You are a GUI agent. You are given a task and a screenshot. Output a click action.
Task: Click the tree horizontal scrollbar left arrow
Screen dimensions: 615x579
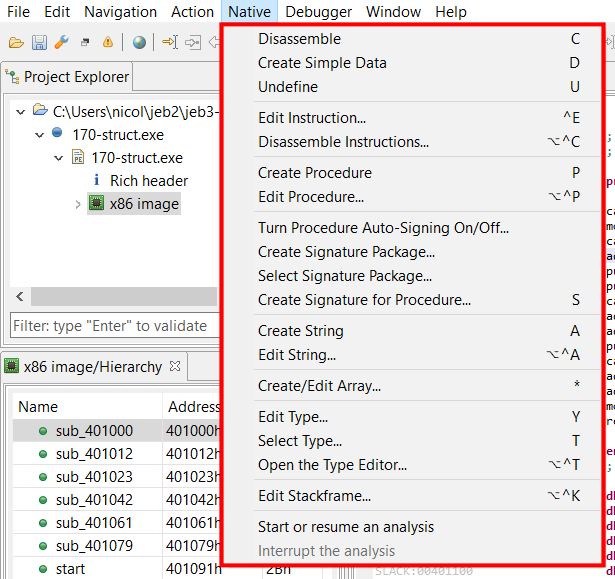pyautogui.click(x=20, y=296)
